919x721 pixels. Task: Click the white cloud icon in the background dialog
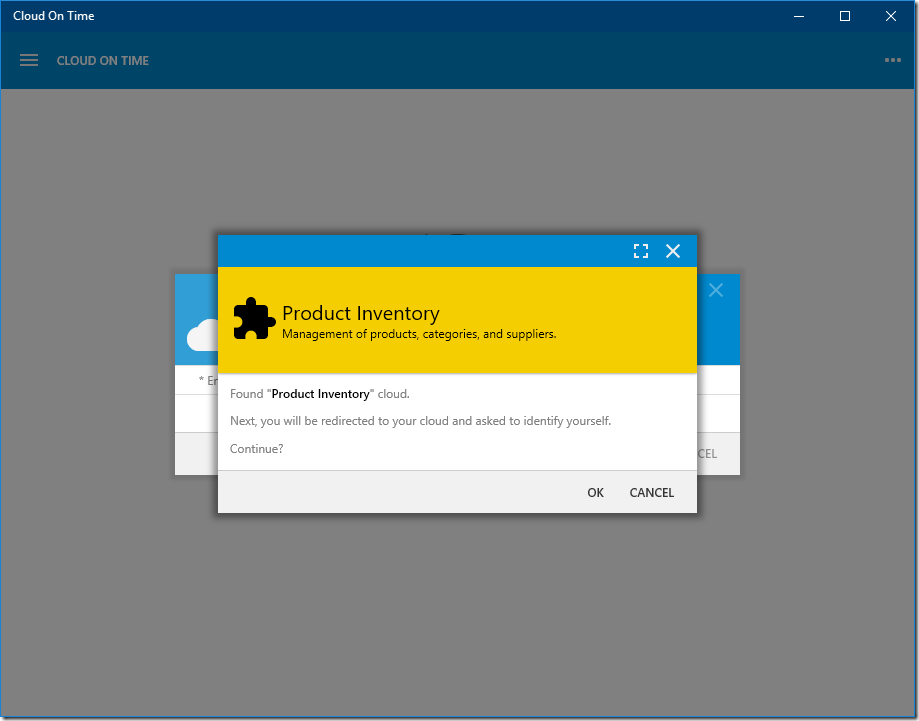(x=202, y=335)
